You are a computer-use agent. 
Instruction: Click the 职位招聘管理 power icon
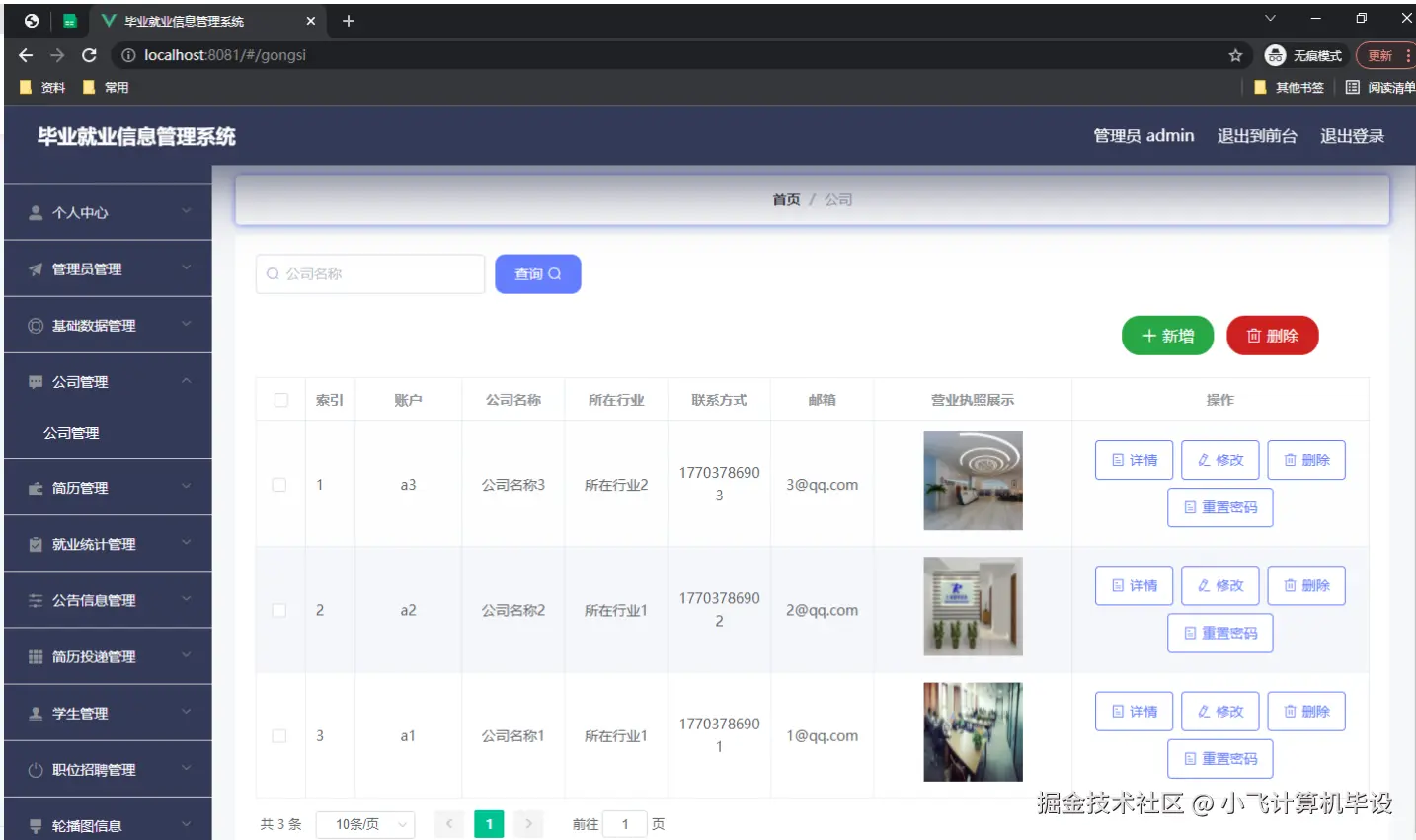[36, 769]
